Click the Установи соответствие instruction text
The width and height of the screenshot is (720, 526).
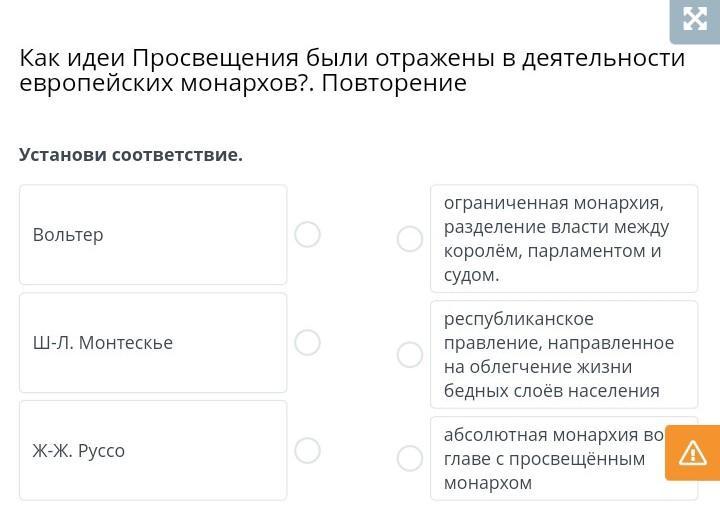(131, 155)
